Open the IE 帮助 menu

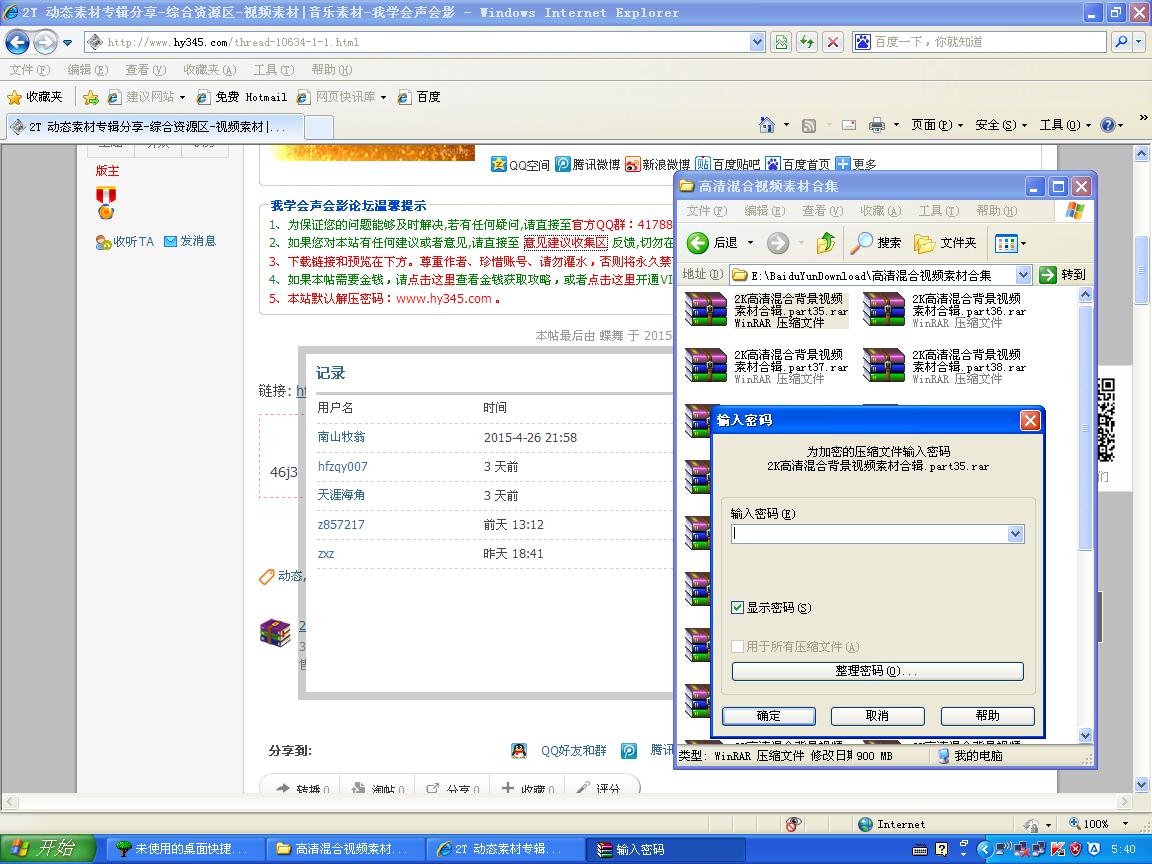[x=331, y=70]
